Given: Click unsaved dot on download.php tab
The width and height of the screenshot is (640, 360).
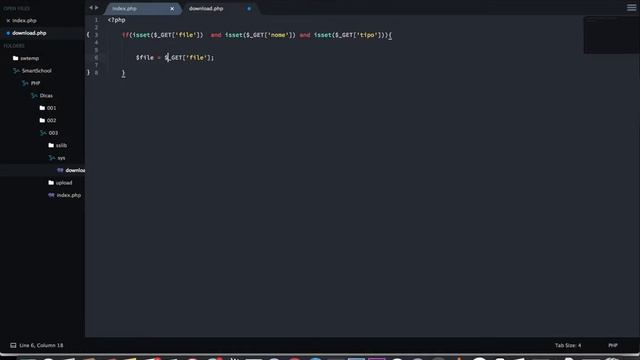Looking at the screenshot, I should pos(249,9).
